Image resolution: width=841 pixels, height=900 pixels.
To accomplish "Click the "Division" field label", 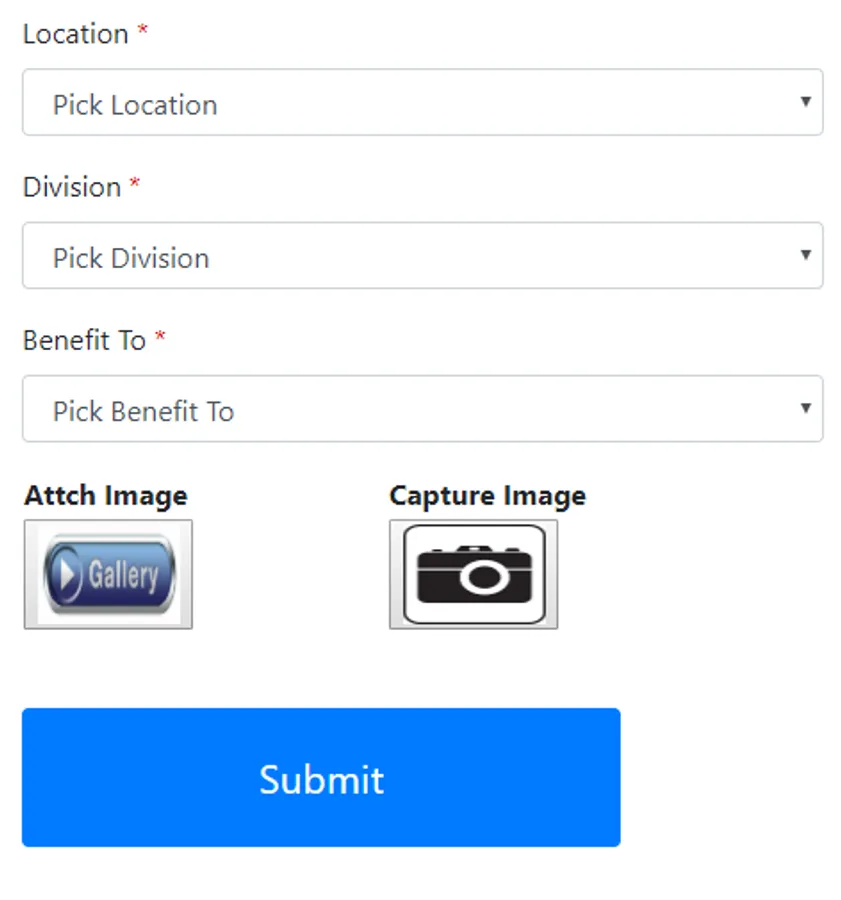I will 72,187.
